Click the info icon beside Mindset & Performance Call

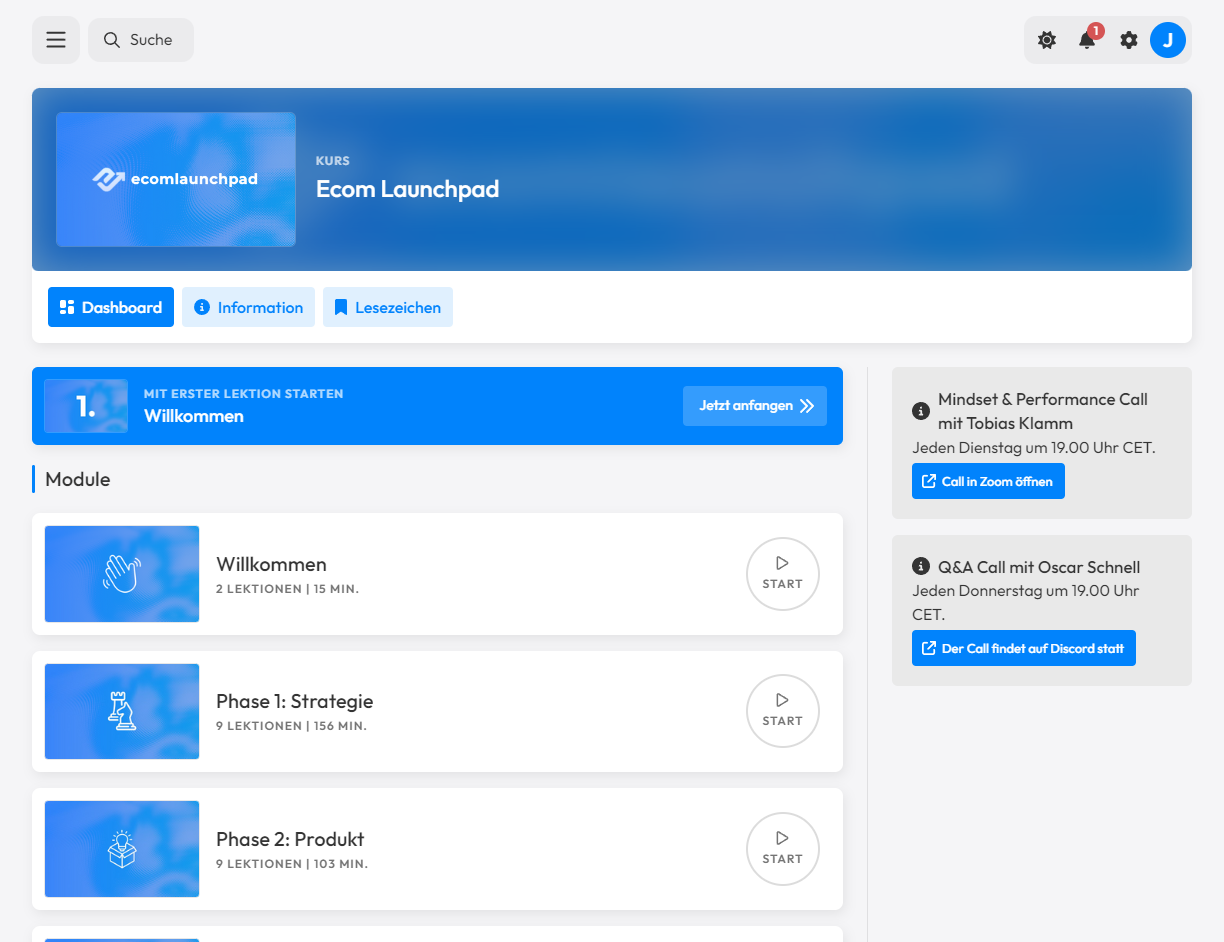919,410
